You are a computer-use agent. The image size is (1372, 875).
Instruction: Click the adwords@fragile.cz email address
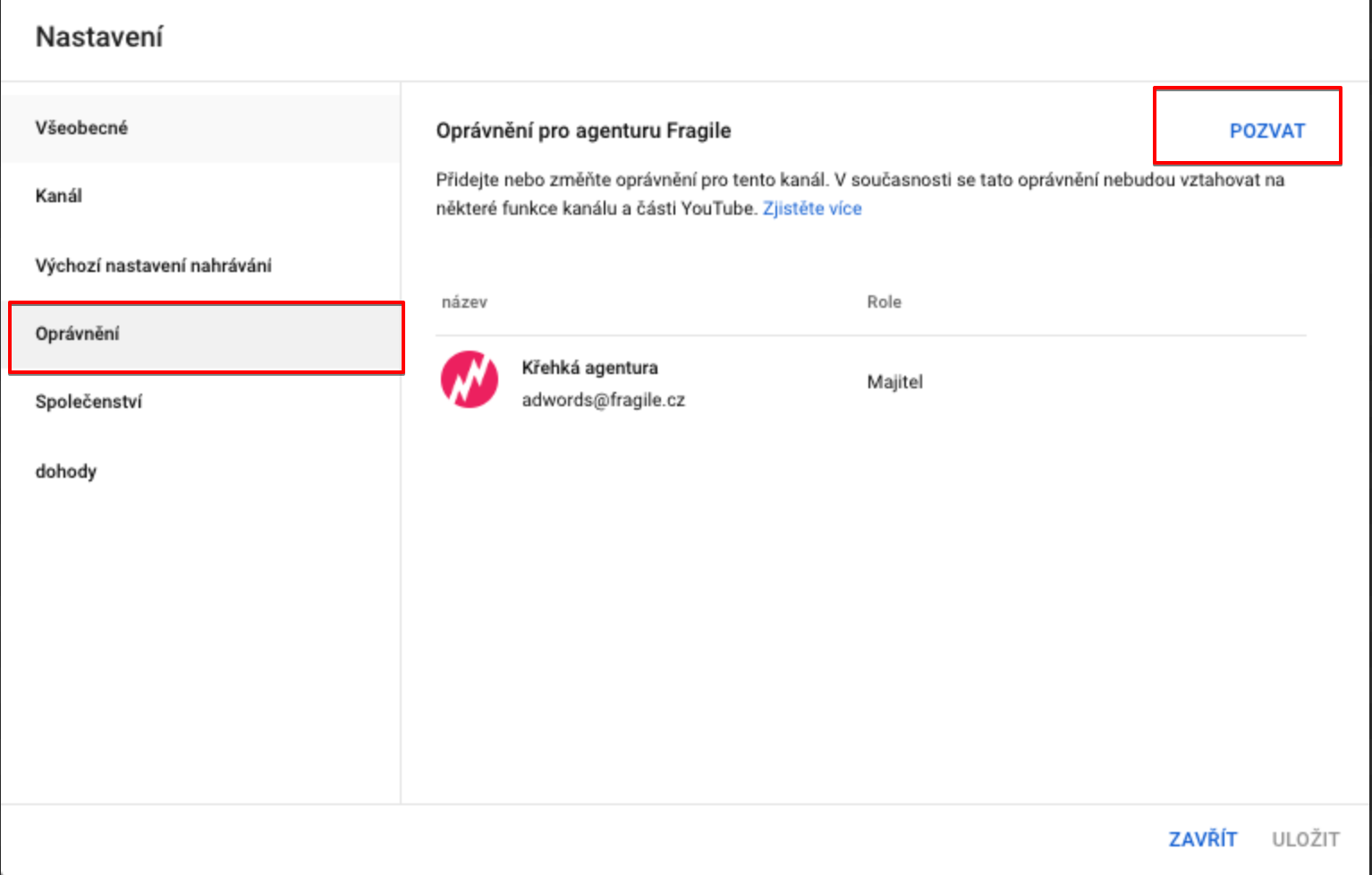(x=603, y=400)
